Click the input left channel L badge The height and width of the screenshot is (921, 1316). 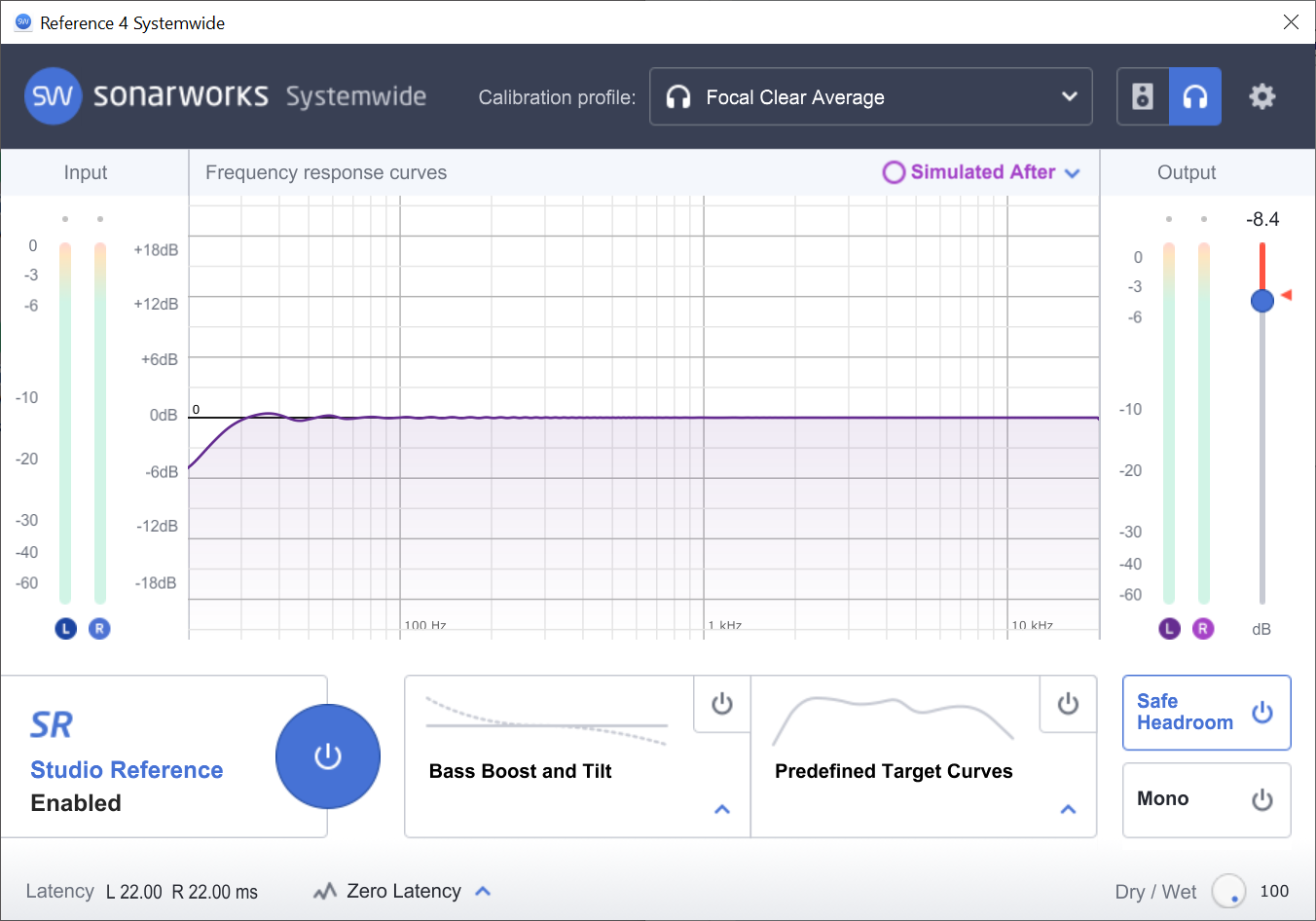click(65, 629)
